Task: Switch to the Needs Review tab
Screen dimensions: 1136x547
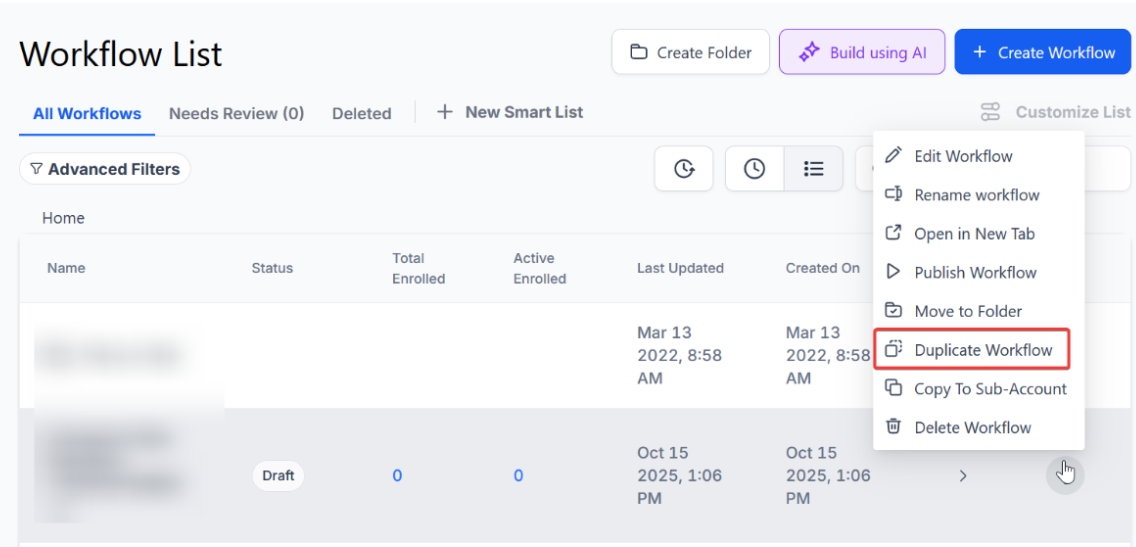Action: click(x=236, y=113)
